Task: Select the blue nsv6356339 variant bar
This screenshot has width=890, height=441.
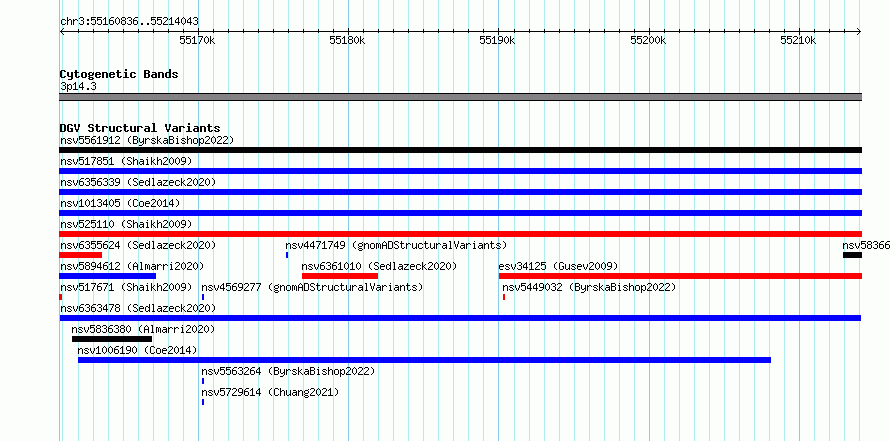Action: click(460, 192)
